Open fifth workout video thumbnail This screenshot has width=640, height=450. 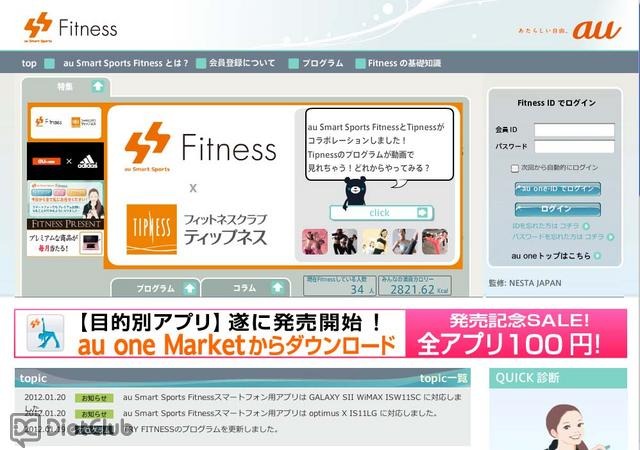[x=435, y=242]
